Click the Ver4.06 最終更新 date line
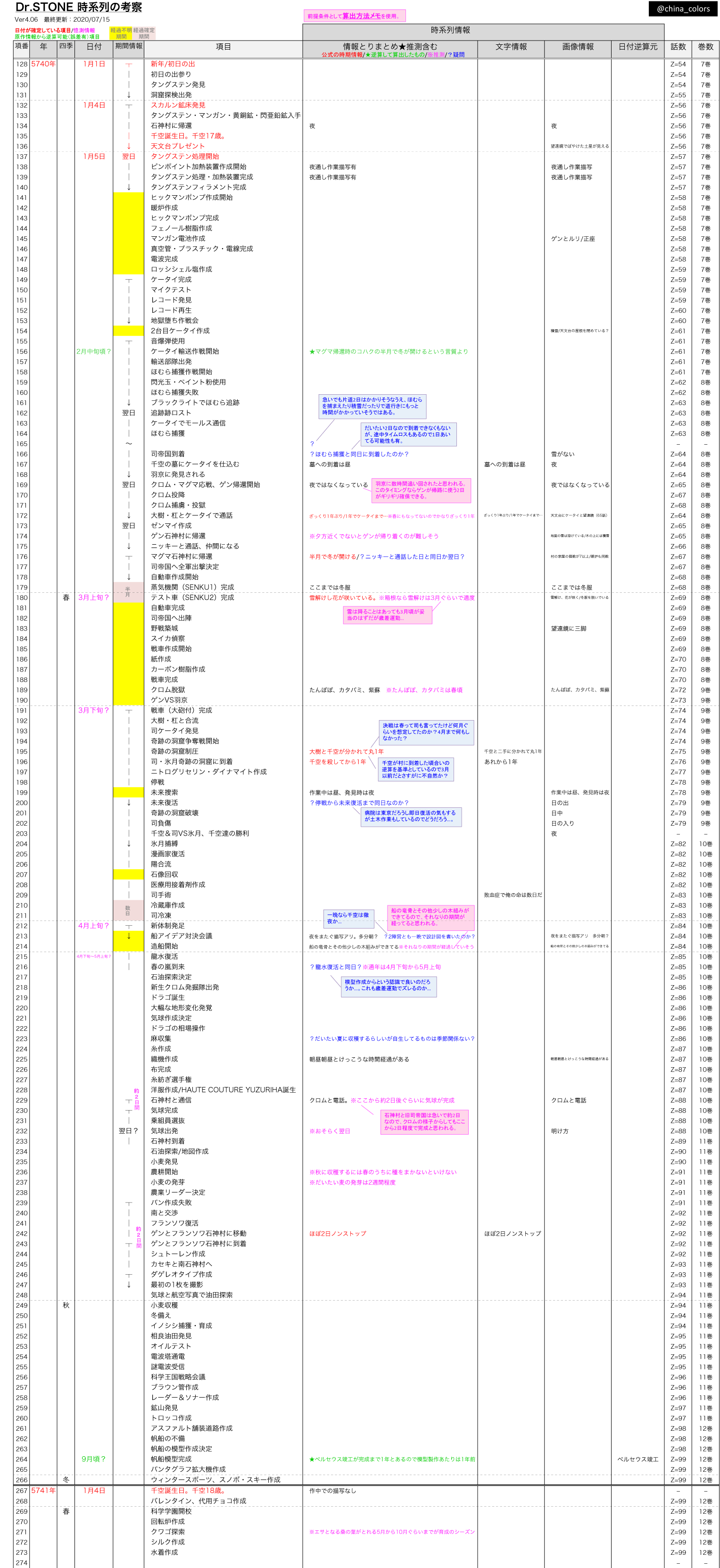 coord(62,19)
